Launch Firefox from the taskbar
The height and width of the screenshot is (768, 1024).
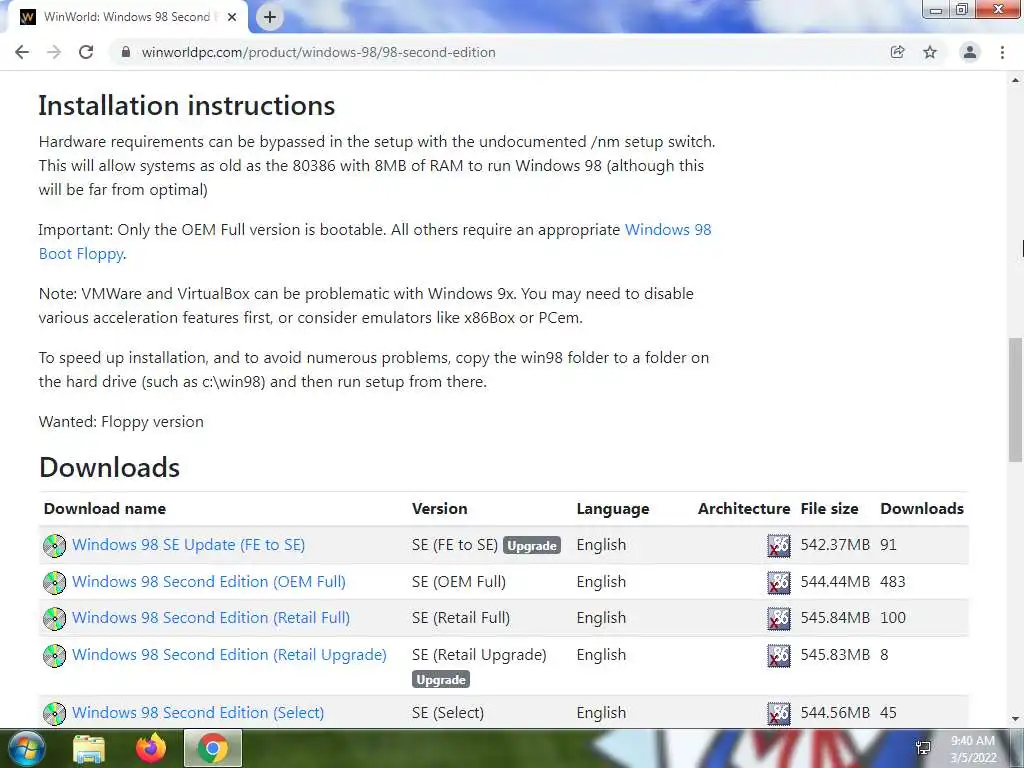coord(151,748)
